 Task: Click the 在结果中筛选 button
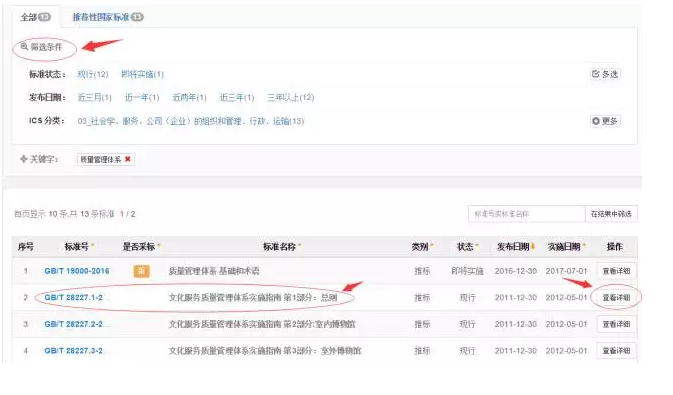click(x=611, y=214)
